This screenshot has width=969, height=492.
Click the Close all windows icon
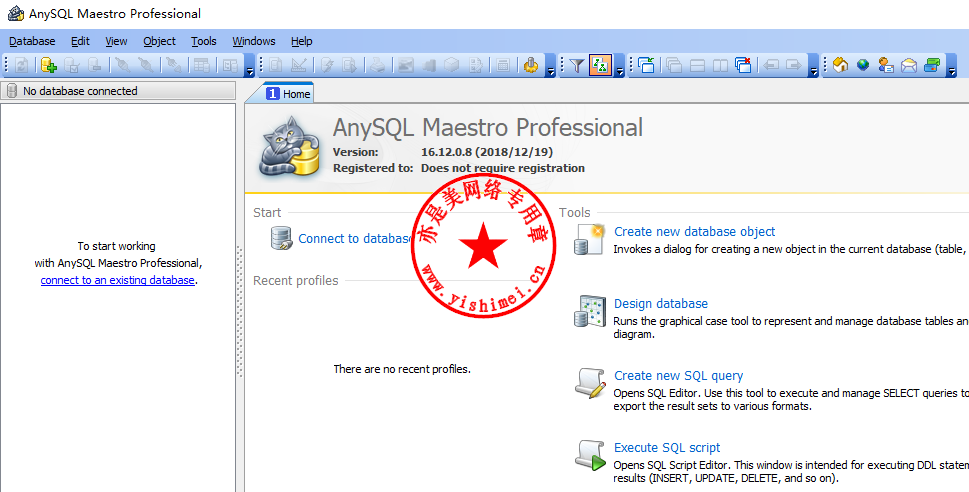click(x=743, y=65)
